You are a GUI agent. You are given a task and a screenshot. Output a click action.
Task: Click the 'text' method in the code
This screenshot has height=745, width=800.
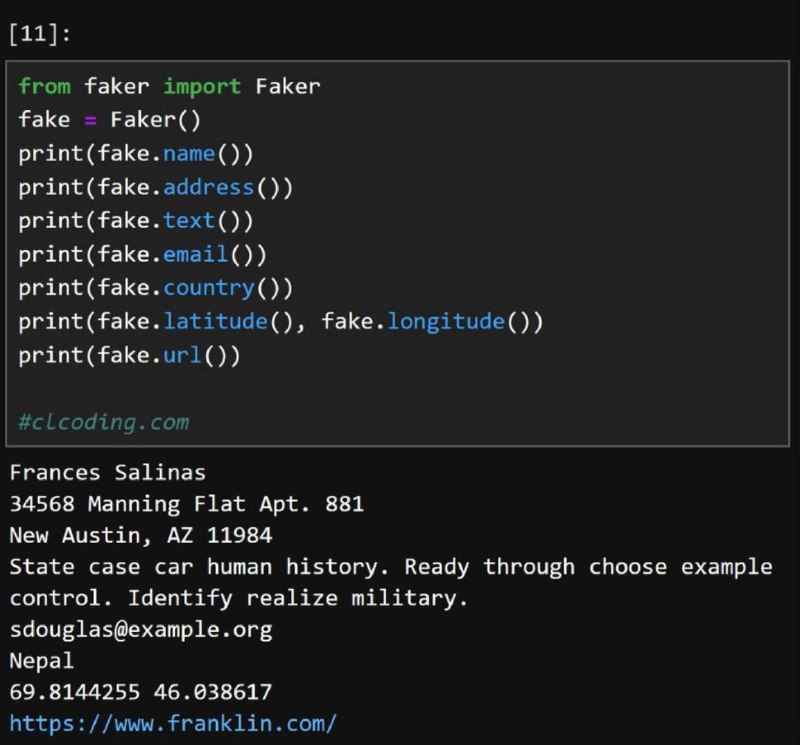pyautogui.click(x=189, y=221)
